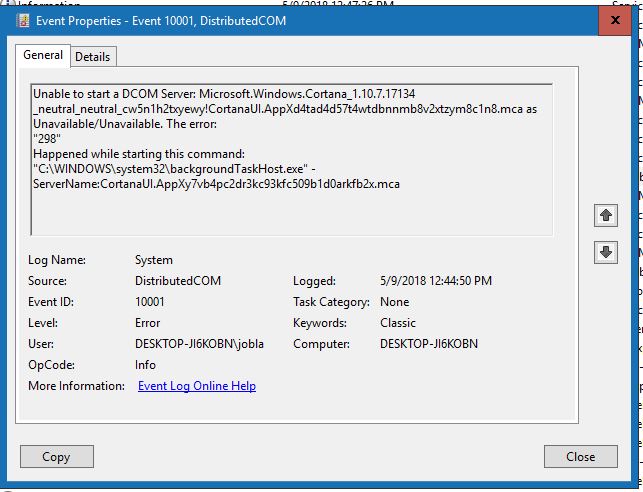
Task: Switch to the Details tab
Action: click(93, 57)
